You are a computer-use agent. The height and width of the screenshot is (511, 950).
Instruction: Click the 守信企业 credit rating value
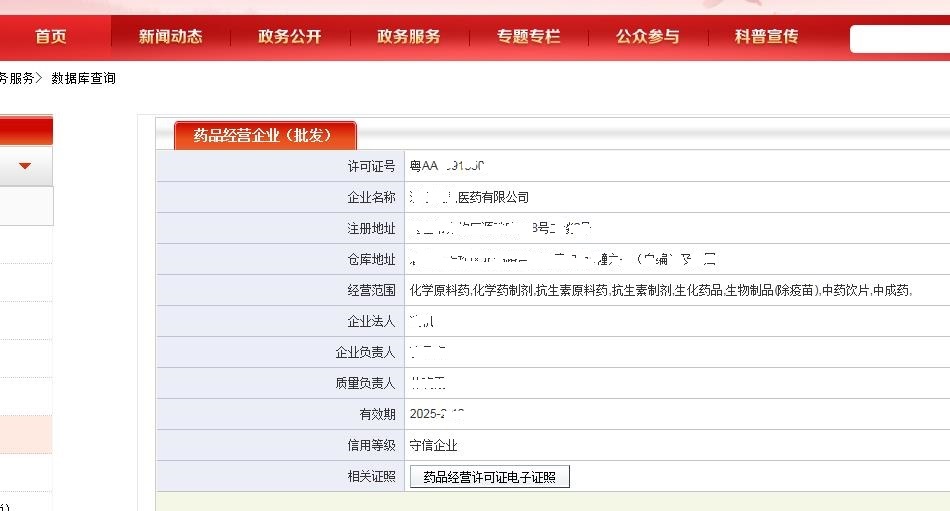click(x=433, y=445)
